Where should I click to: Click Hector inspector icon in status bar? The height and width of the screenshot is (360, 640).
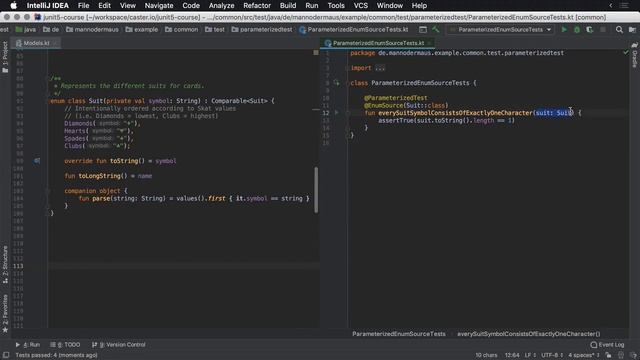coord(621,355)
